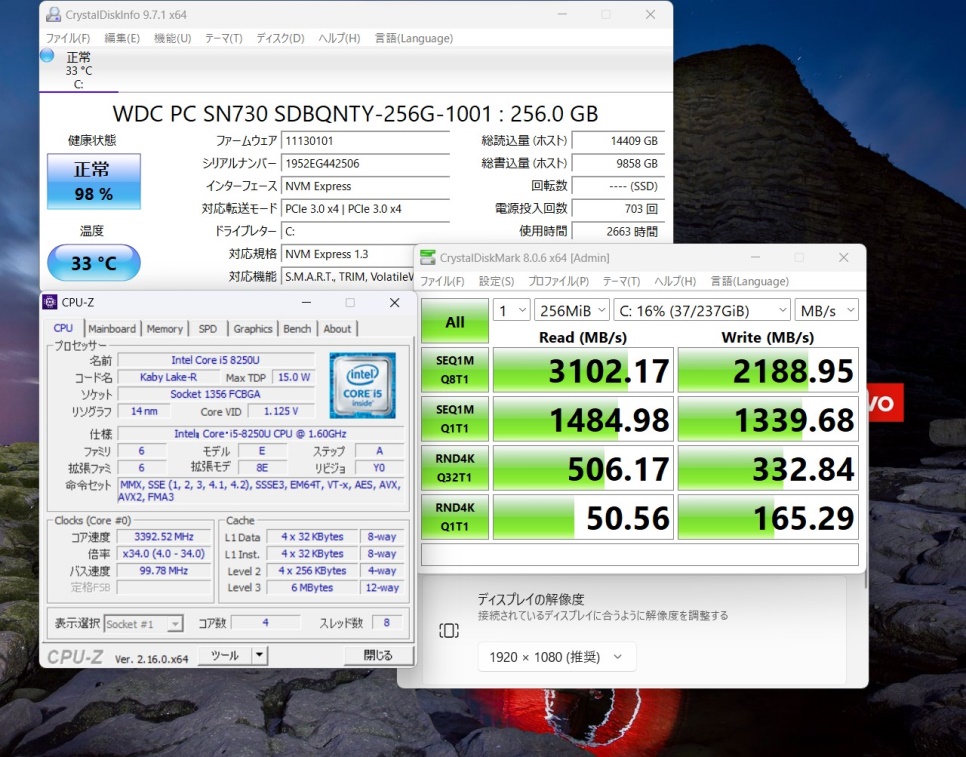Run the RND4K Q1T1 test
This screenshot has width=966, height=757.
point(455,517)
